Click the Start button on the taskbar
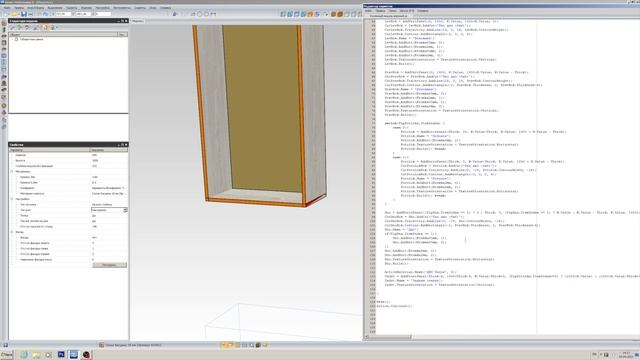The height and width of the screenshot is (360, 640). 7,355
